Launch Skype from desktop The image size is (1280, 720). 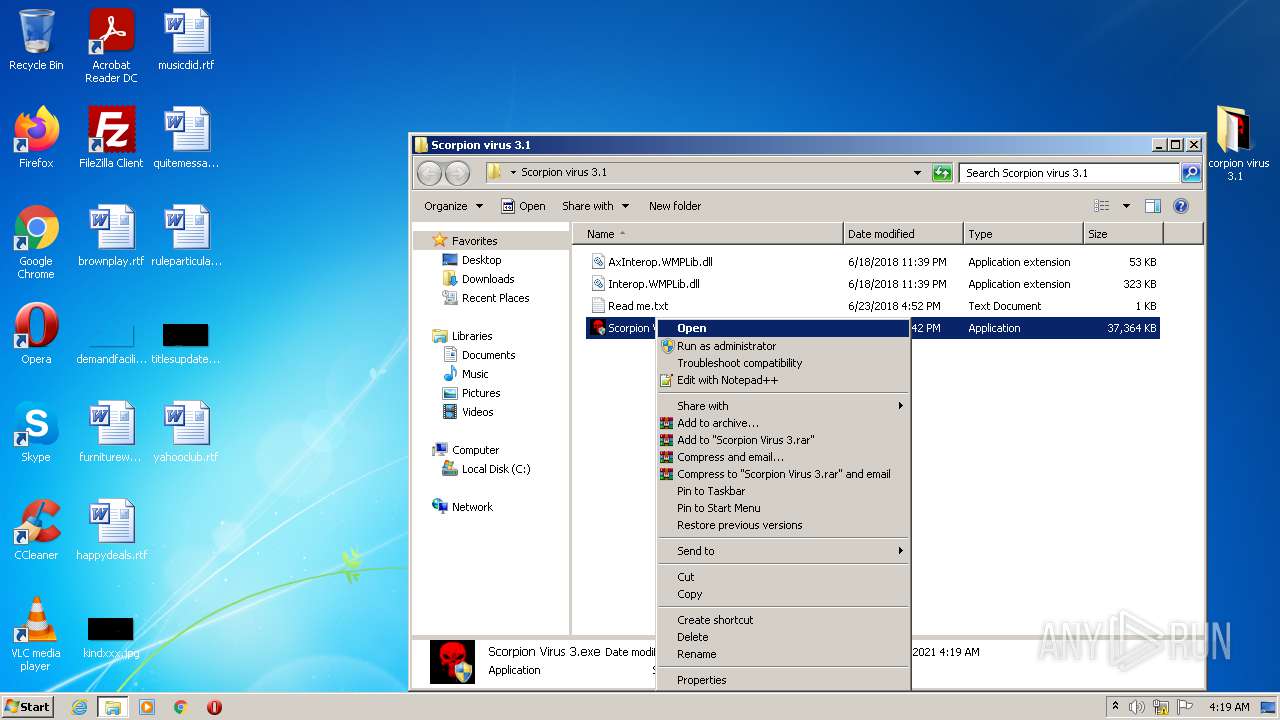[x=36, y=432]
